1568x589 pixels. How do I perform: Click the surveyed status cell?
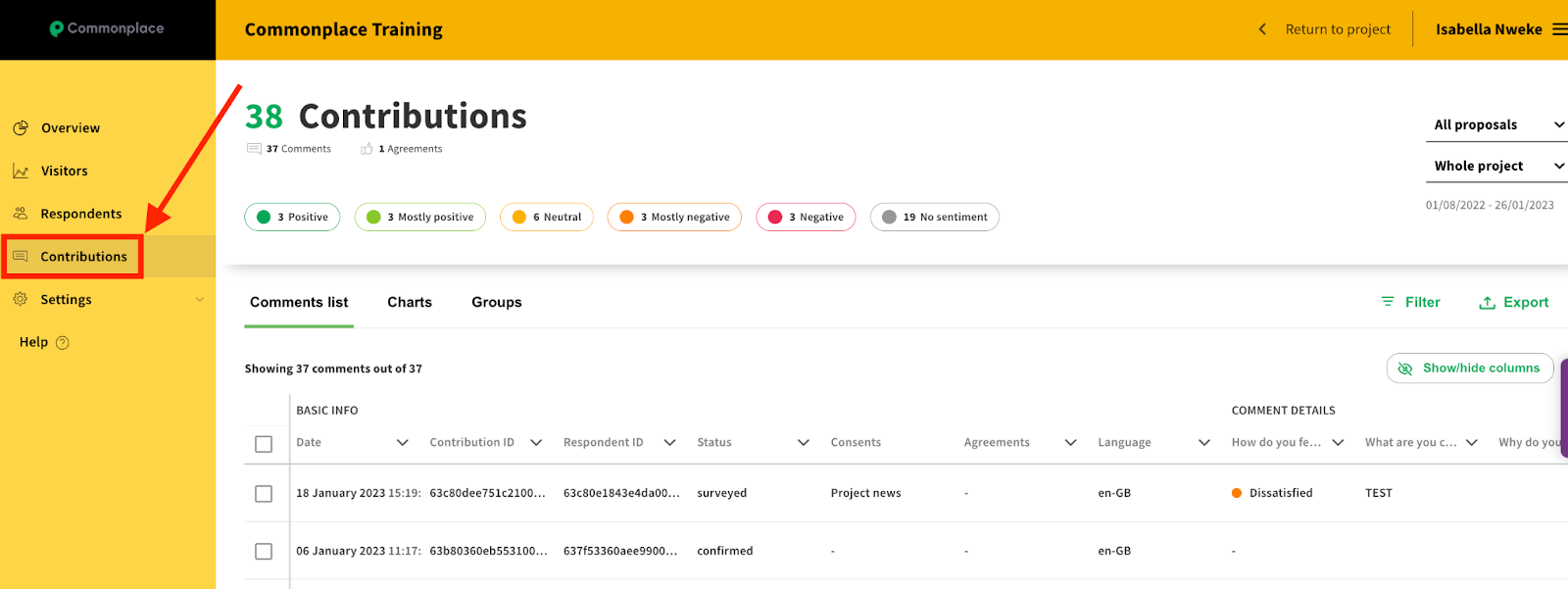tap(722, 493)
